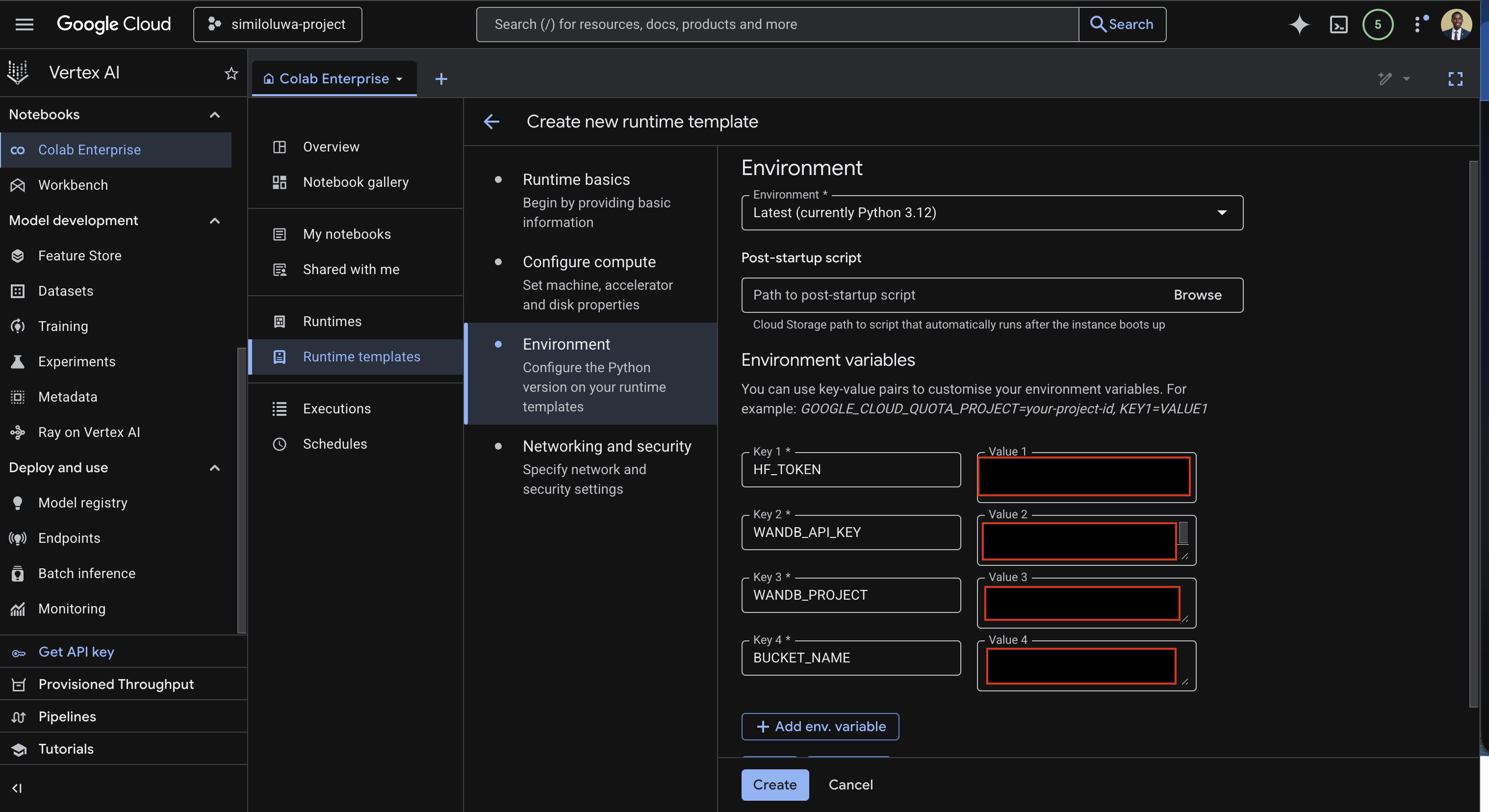
Task: Open Feature Store under Model development
Action: (x=80, y=255)
